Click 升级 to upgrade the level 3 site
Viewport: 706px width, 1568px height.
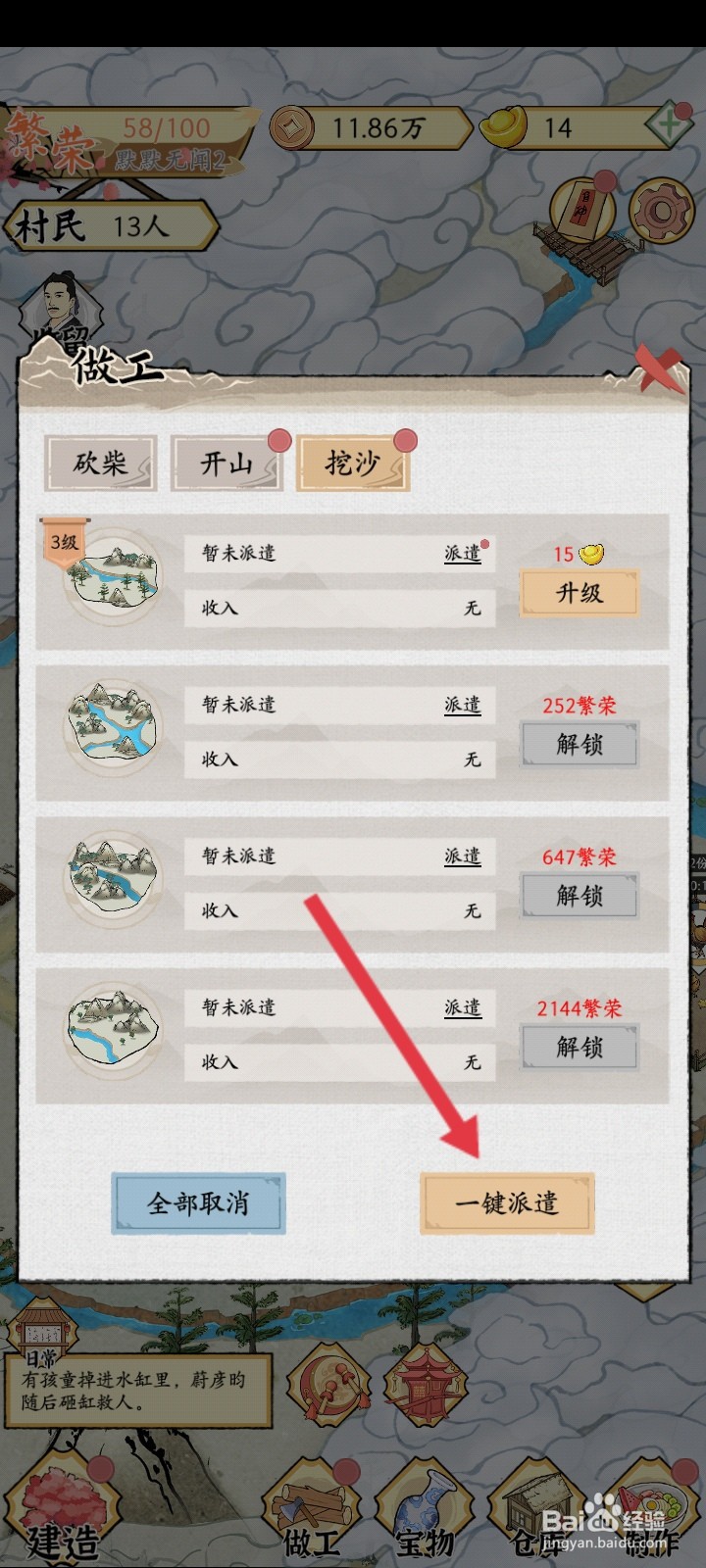(x=580, y=593)
